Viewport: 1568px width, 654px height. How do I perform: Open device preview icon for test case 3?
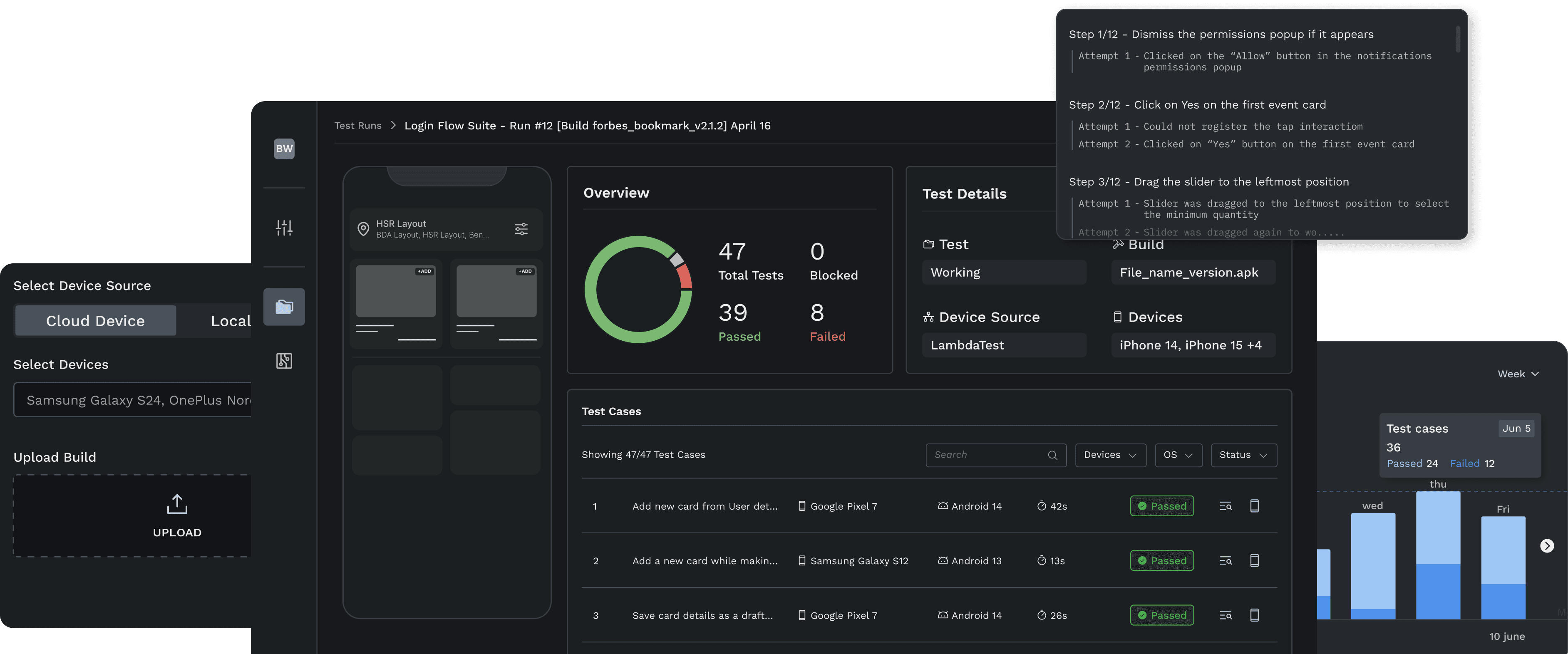pyautogui.click(x=1255, y=616)
